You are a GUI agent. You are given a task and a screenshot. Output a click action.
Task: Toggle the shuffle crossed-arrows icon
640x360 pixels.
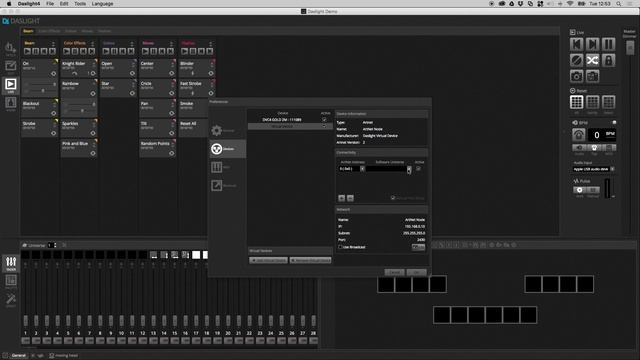[592, 60]
